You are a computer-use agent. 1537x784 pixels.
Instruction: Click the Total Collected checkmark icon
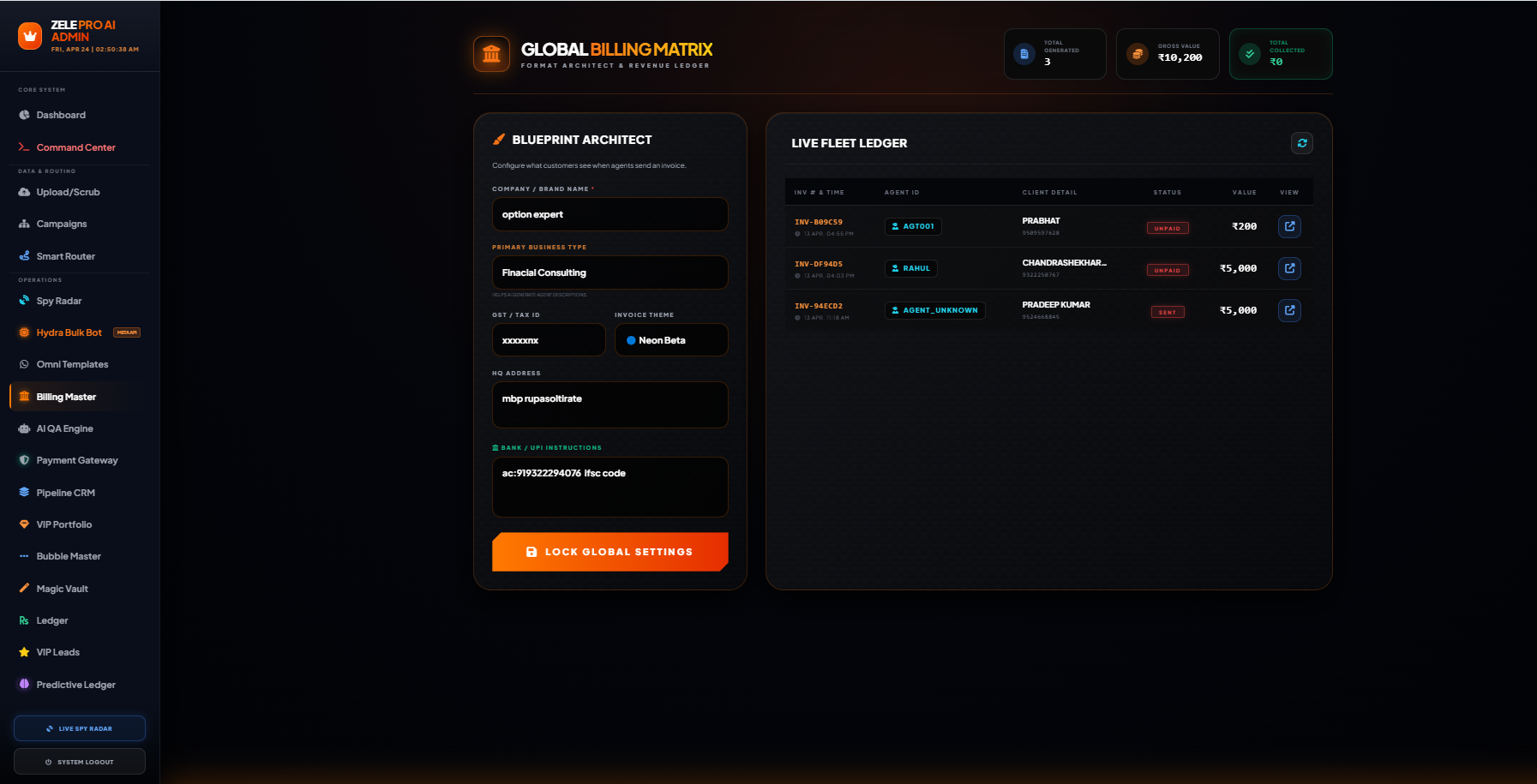[x=1250, y=54]
